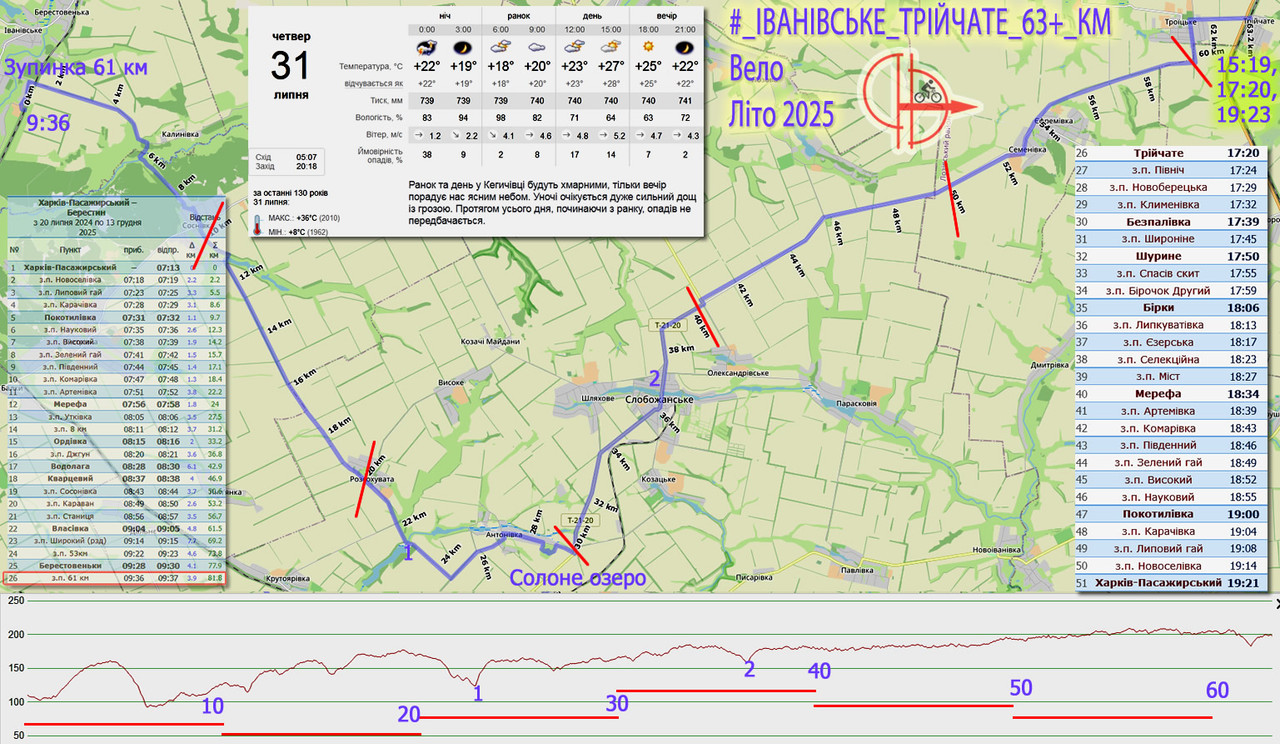Click the з.п. Міст 18:27 row

pos(1171,376)
